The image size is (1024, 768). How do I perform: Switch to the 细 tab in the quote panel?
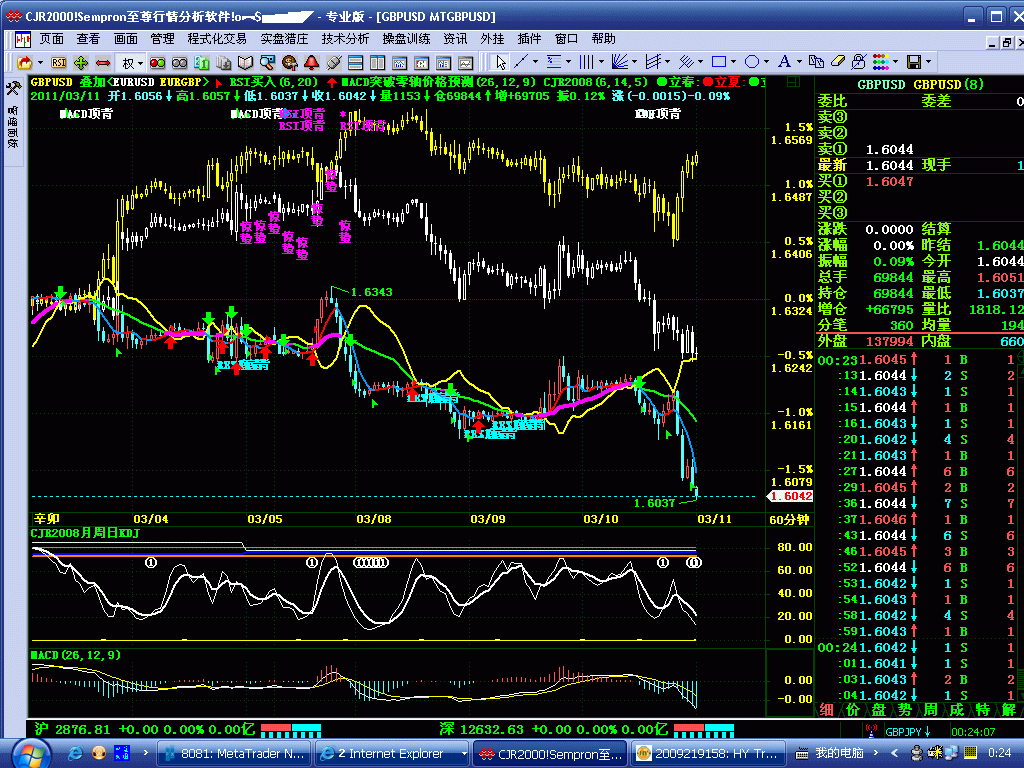click(827, 709)
